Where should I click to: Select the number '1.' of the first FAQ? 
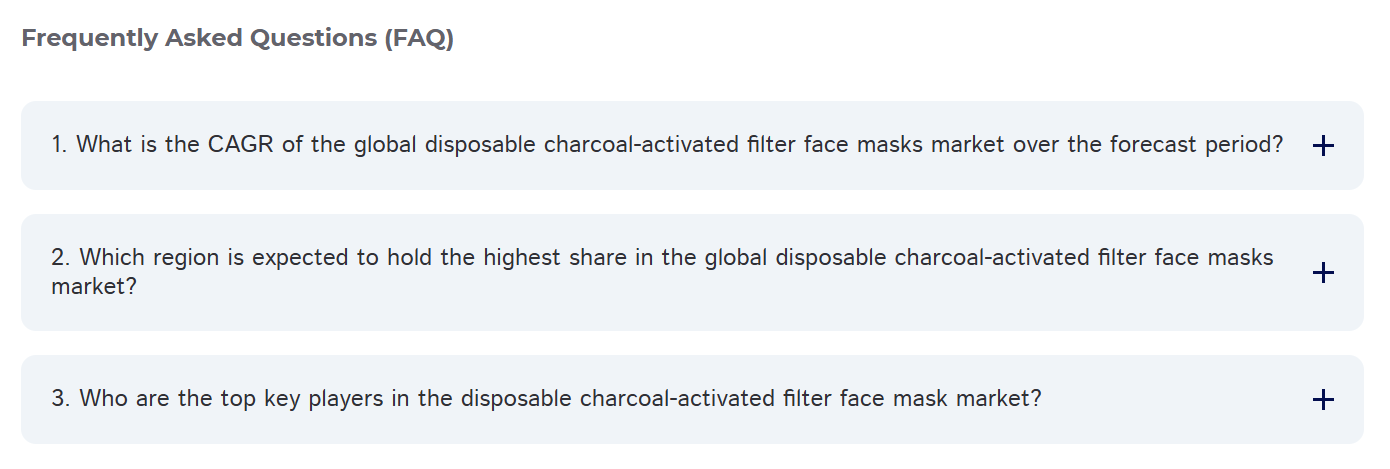click(60, 145)
